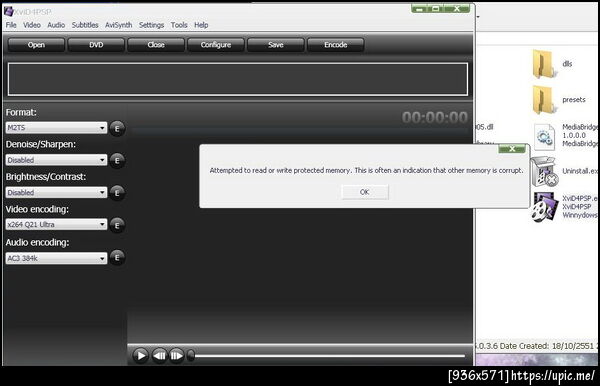Screen dimensions: 600x386
Task: Click E button beside Brightness/Contrast
Action: (117, 193)
